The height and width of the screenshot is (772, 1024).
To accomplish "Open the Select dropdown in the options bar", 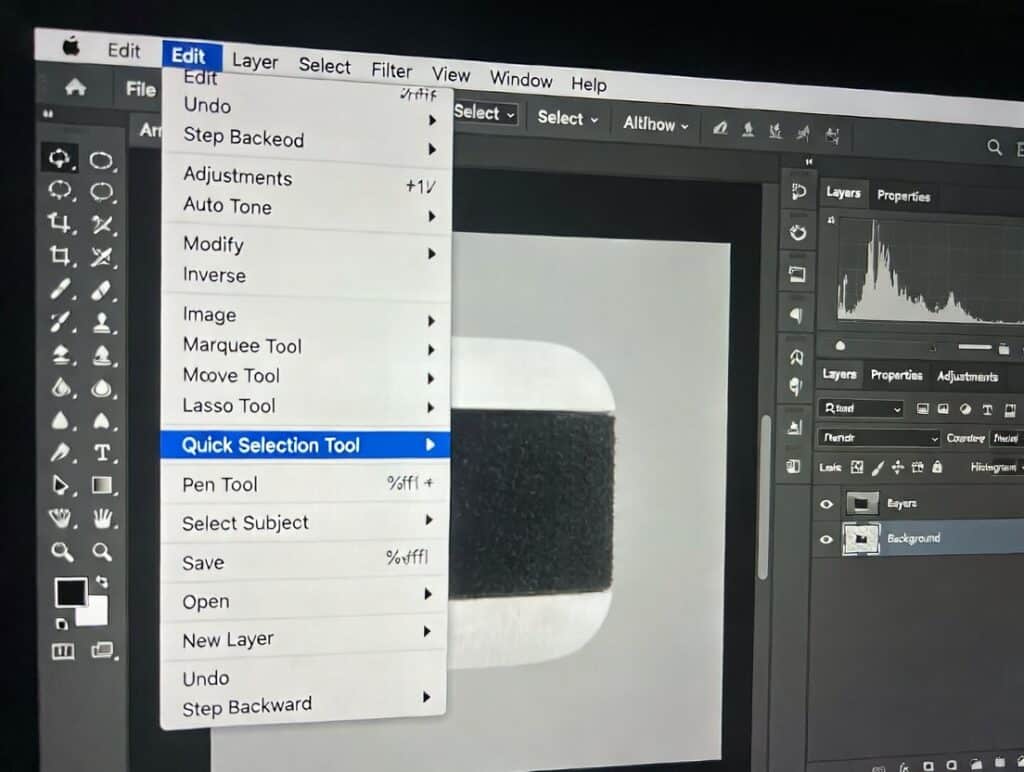I will pyautogui.click(x=483, y=113).
